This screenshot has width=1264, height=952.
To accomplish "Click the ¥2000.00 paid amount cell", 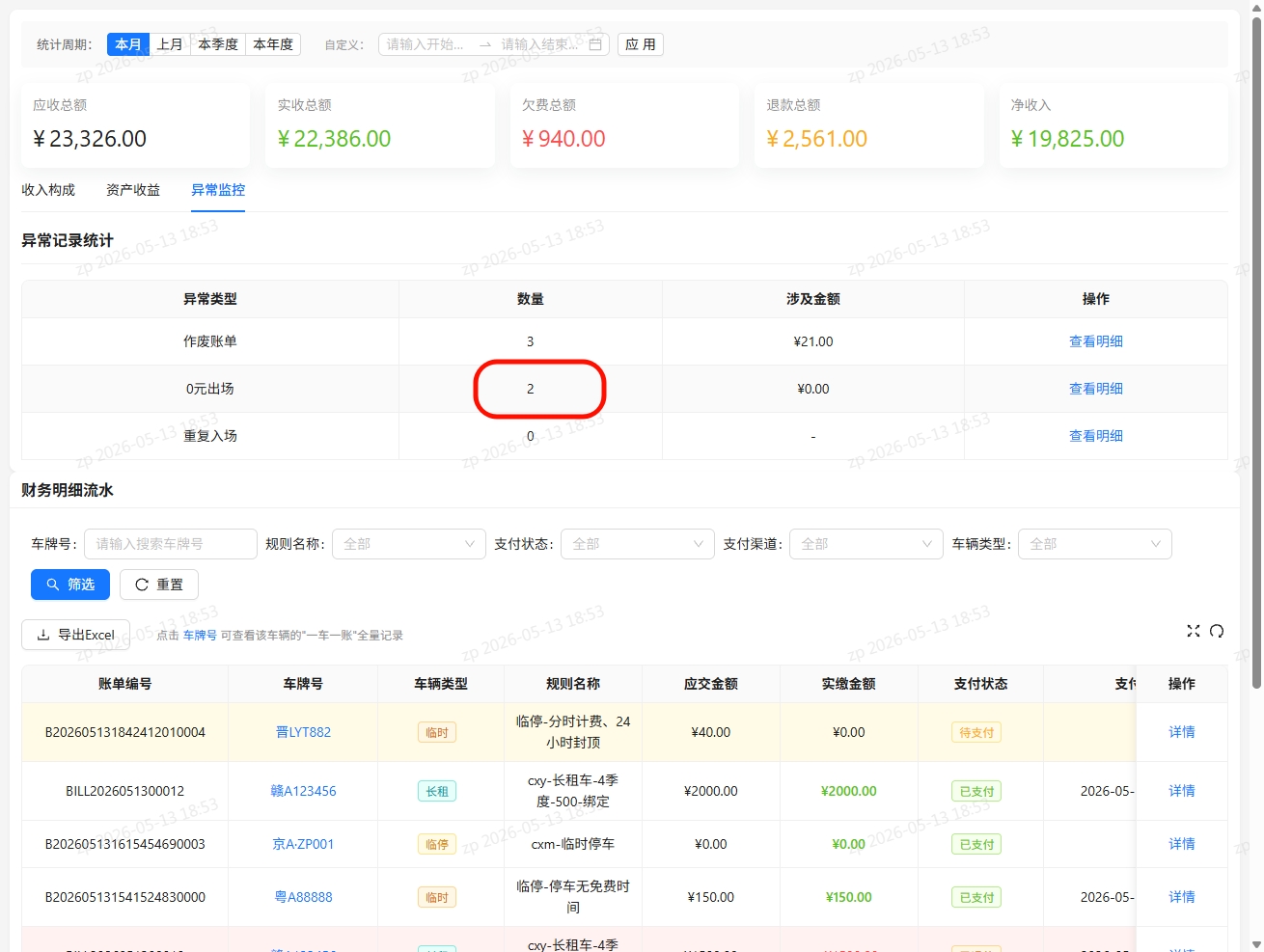I will point(849,791).
